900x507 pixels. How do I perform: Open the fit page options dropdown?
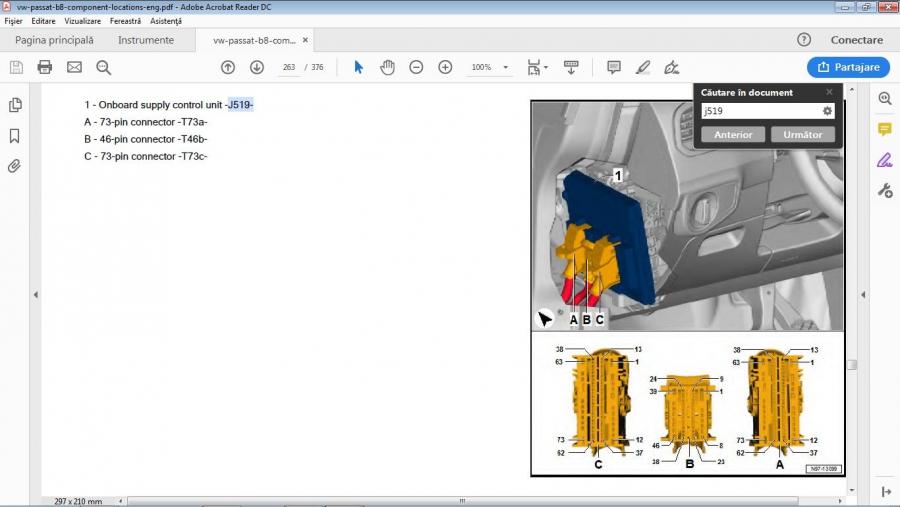tap(545, 68)
